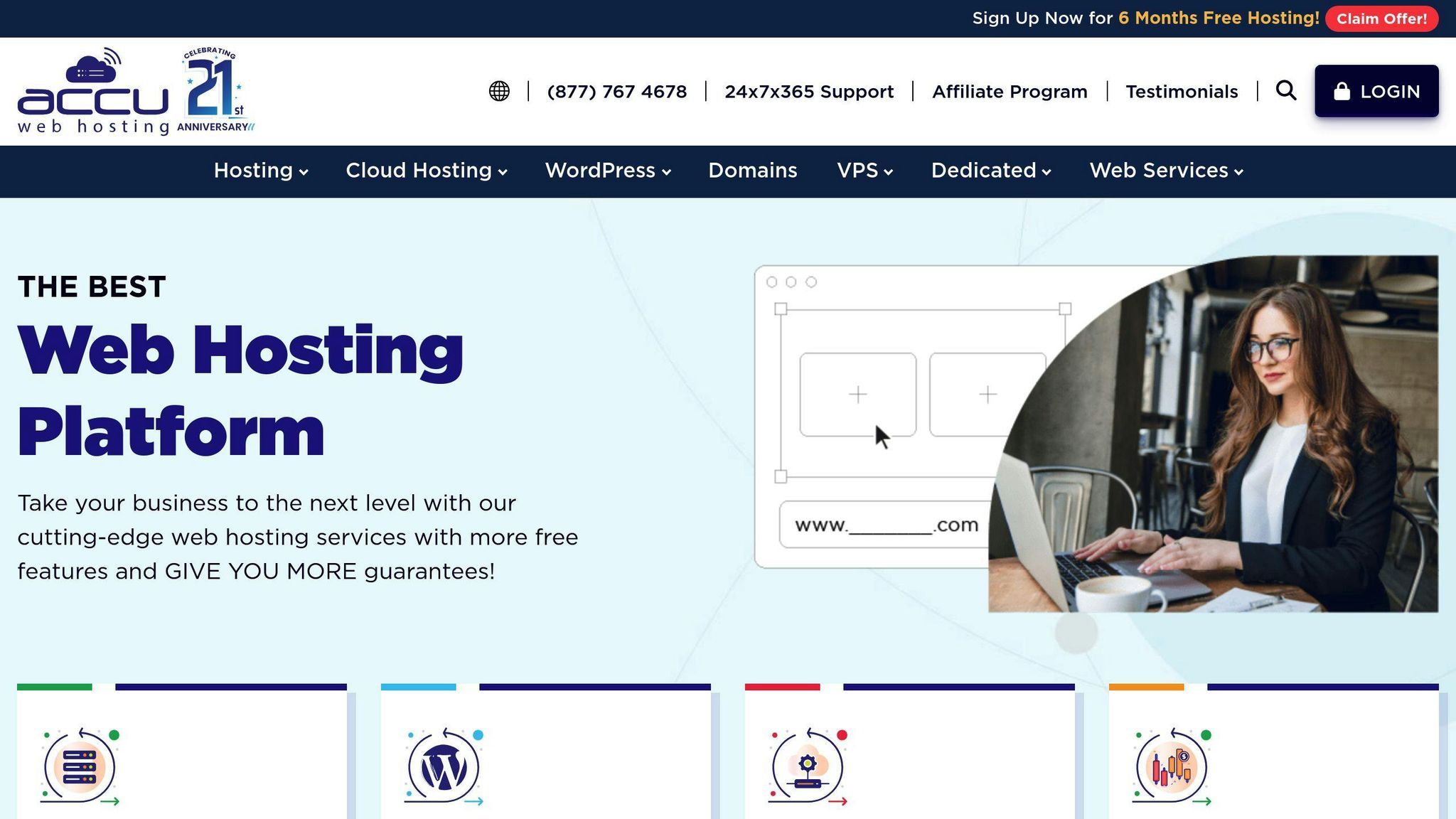Click the AccuWeb Hosting logo
1456x819 pixels.
(93, 92)
